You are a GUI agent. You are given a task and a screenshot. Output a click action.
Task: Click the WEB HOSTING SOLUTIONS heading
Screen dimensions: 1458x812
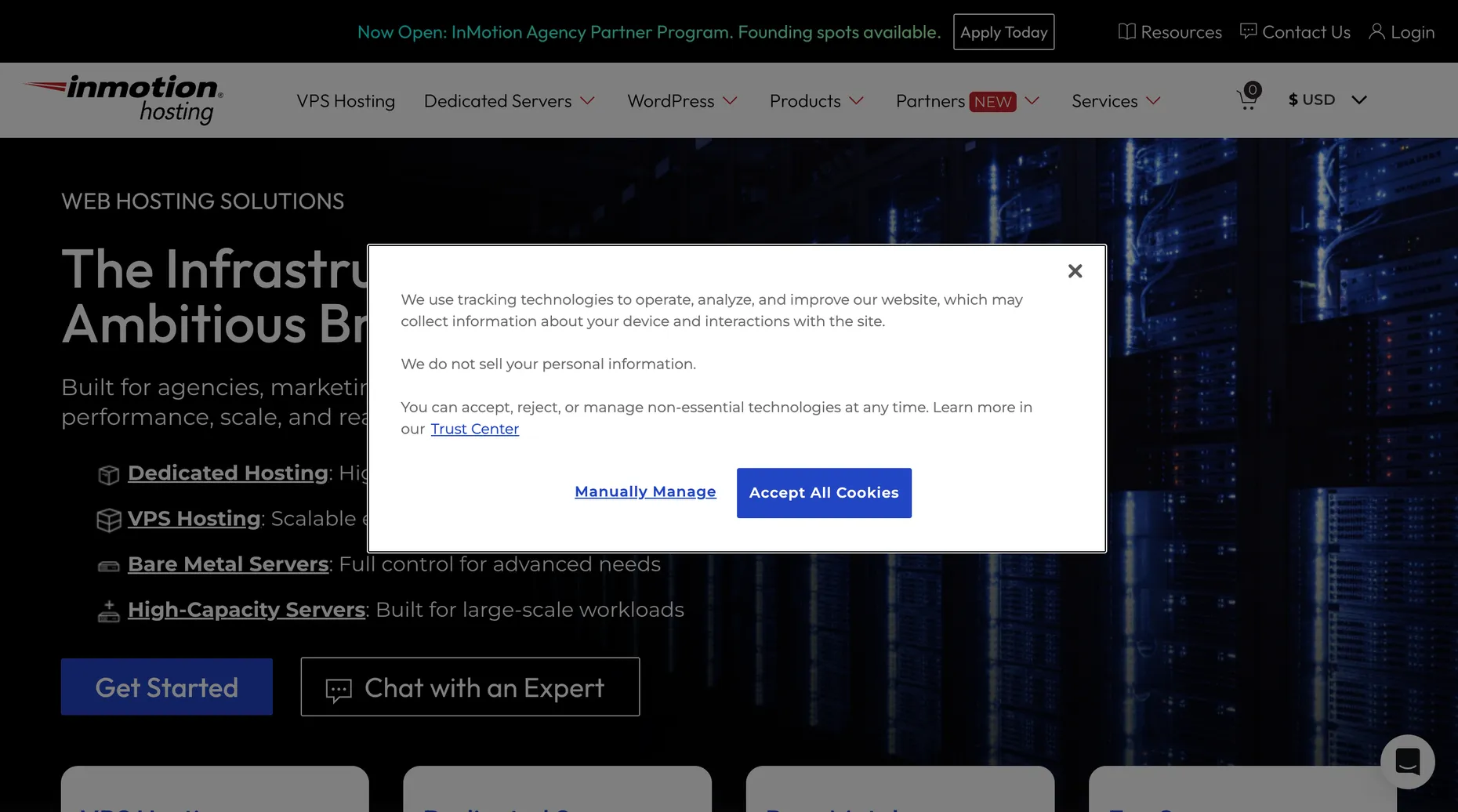click(202, 201)
